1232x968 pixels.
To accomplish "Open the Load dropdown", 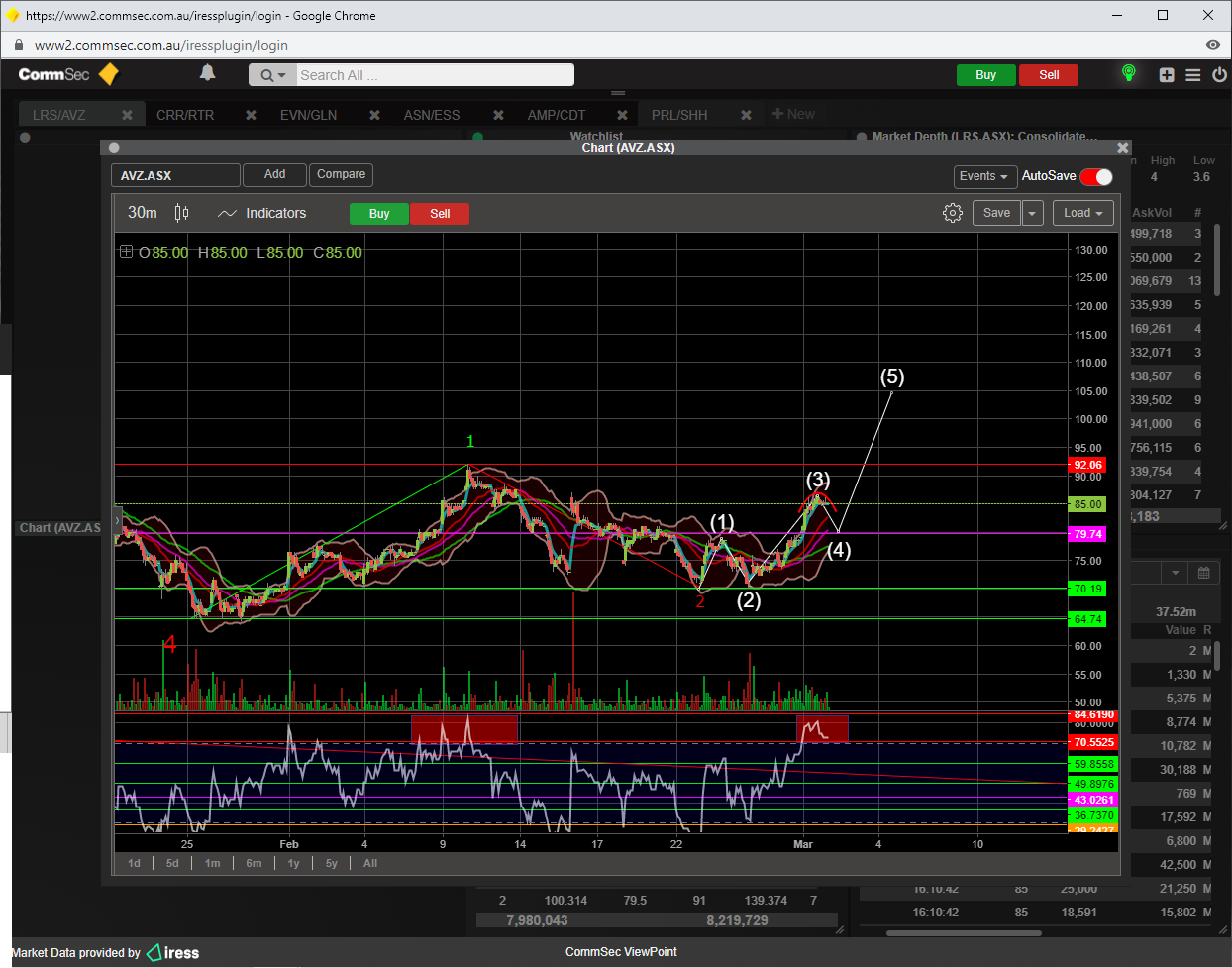I will 1082,213.
